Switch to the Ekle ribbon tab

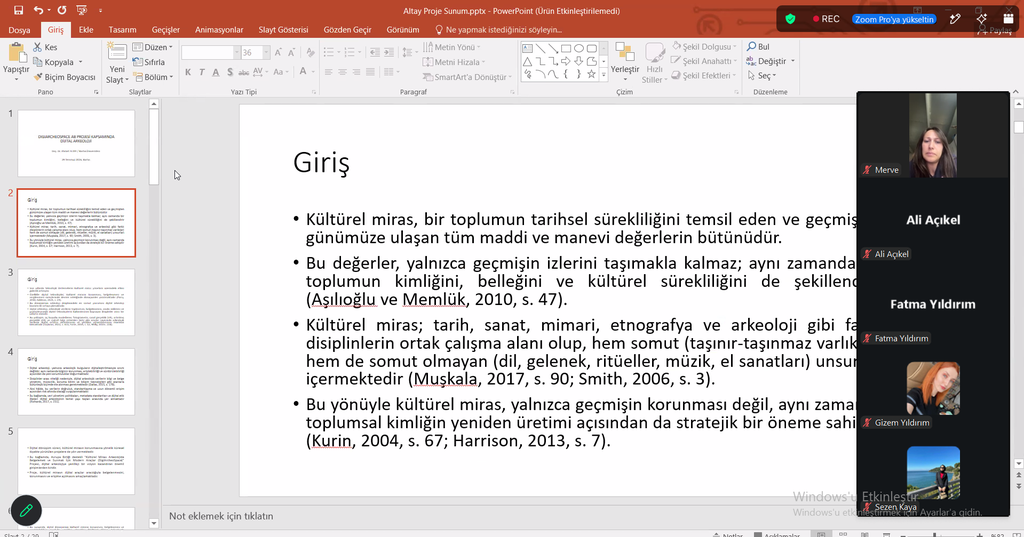tap(86, 30)
